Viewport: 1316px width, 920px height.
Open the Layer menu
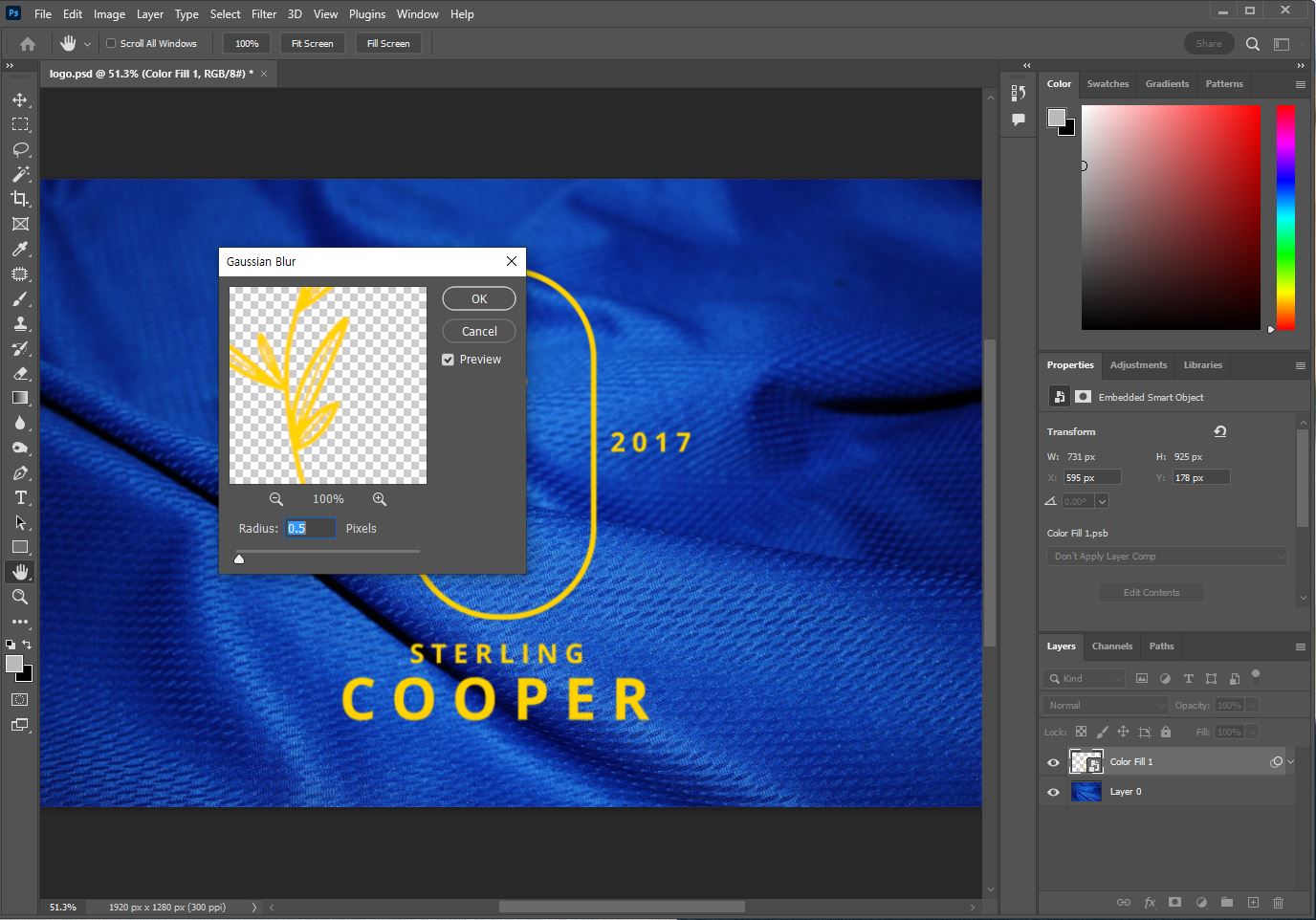pyautogui.click(x=150, y=14)
